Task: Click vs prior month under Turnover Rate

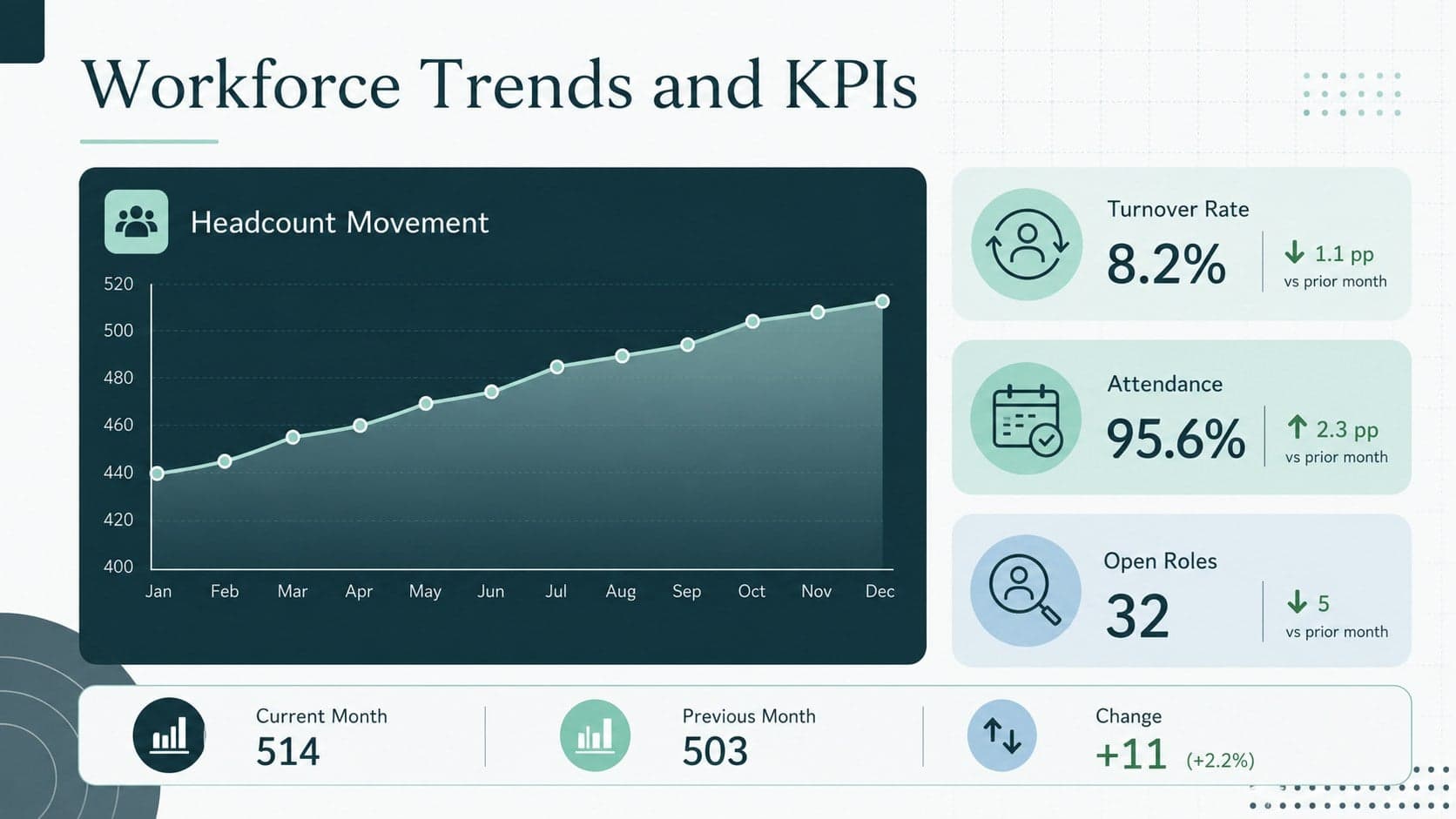Action: pyautogui.click(x=1335, y=281)
